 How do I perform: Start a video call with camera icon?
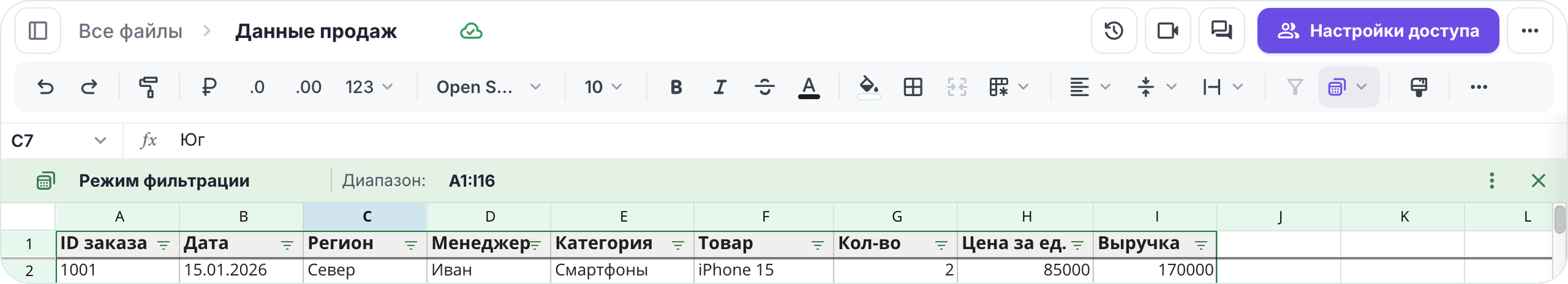point(1167,31)
